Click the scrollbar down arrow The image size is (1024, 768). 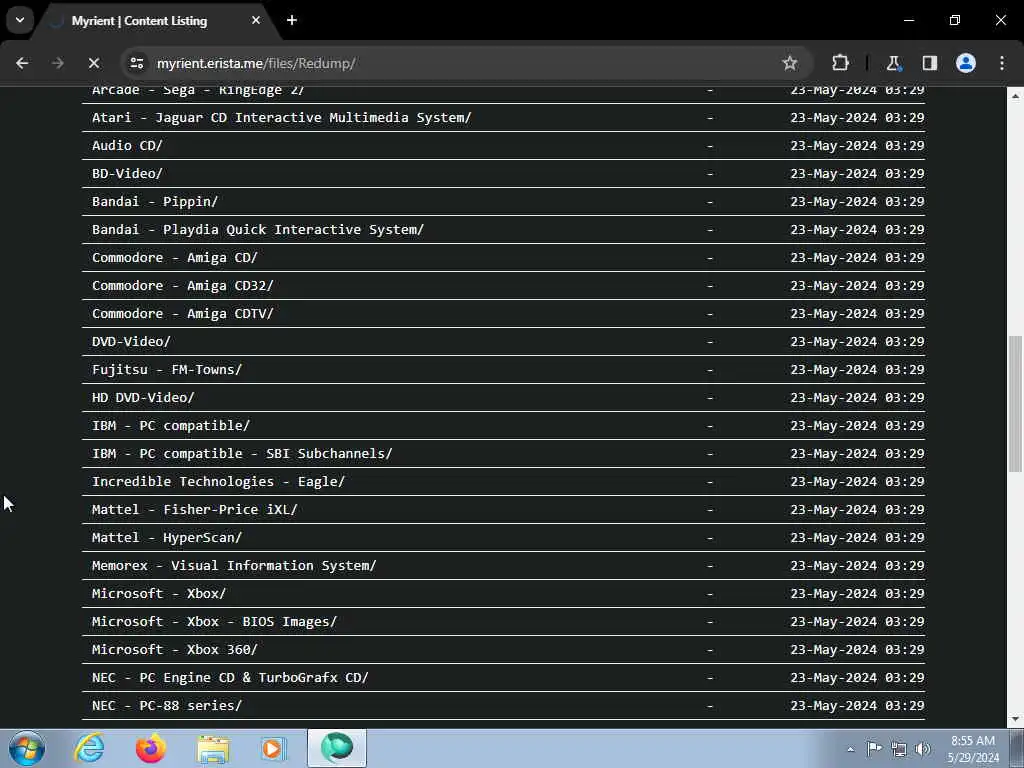click(x=1015, y=719)
